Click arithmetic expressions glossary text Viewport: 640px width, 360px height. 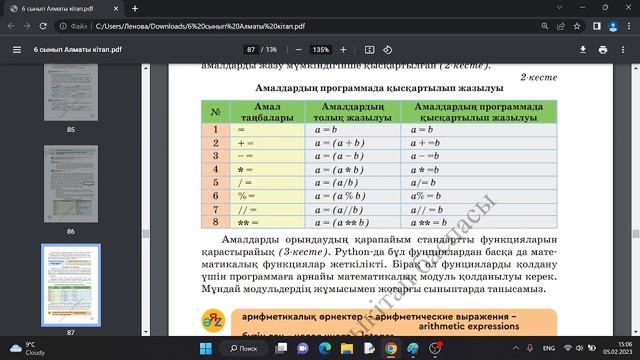tap(469, 327)
